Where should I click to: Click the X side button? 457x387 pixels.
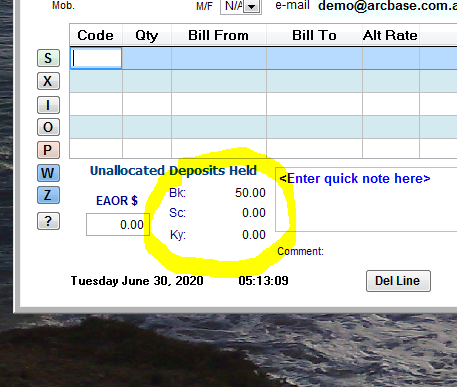pos(48,81)
